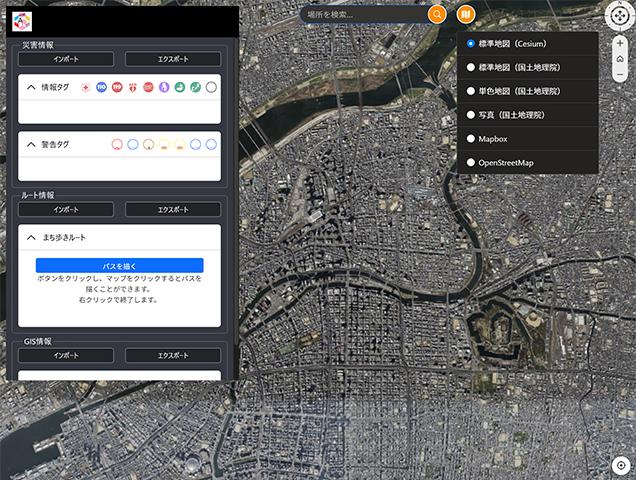Select 写真(国土地理院) basemap
This screenshot has height=480, width=636.
(x=528, y=115)
